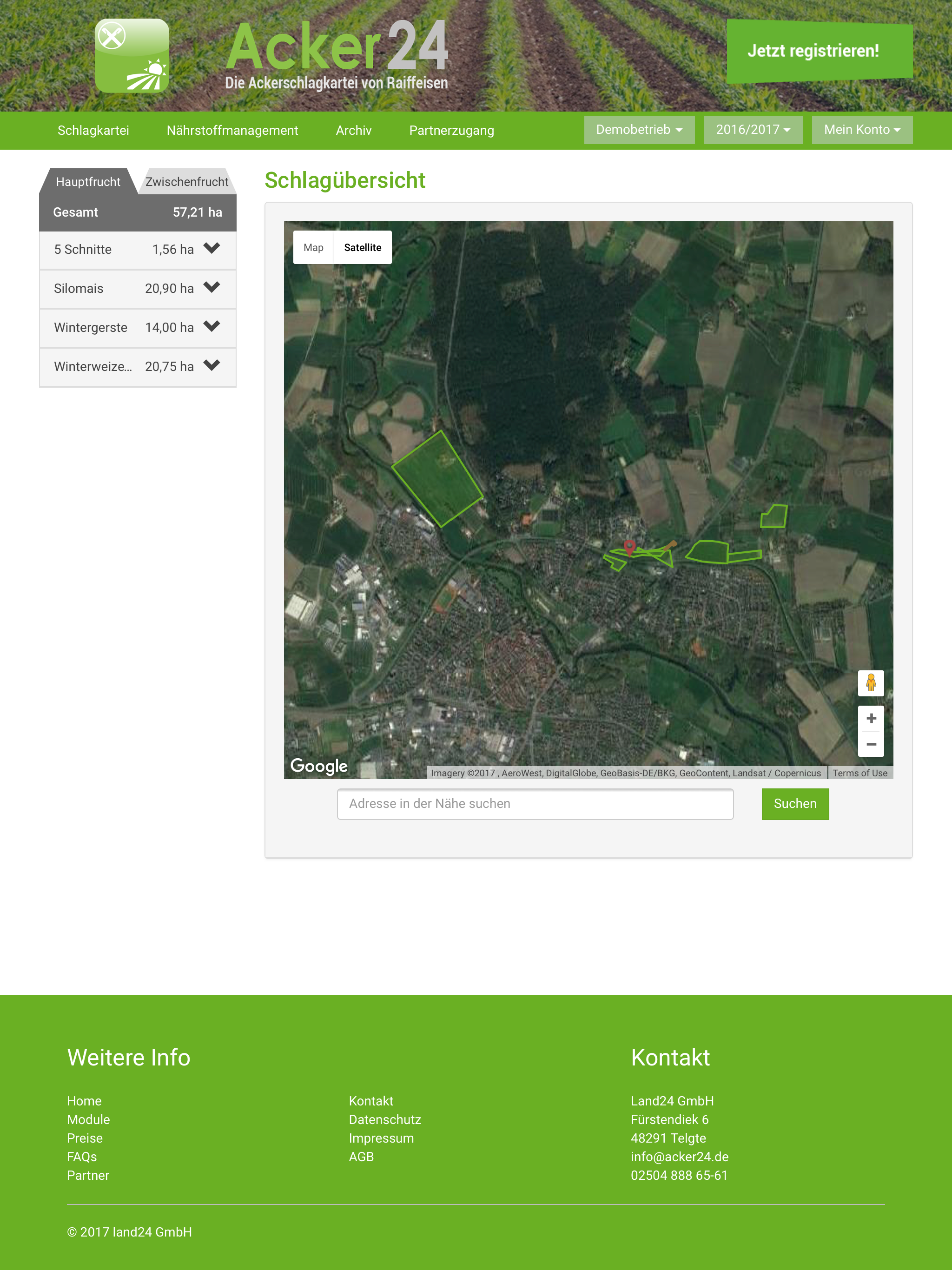Click the 48291 Telgte address line
This screenshot has height=1270, width=952.
click(x=668, y=1138)
